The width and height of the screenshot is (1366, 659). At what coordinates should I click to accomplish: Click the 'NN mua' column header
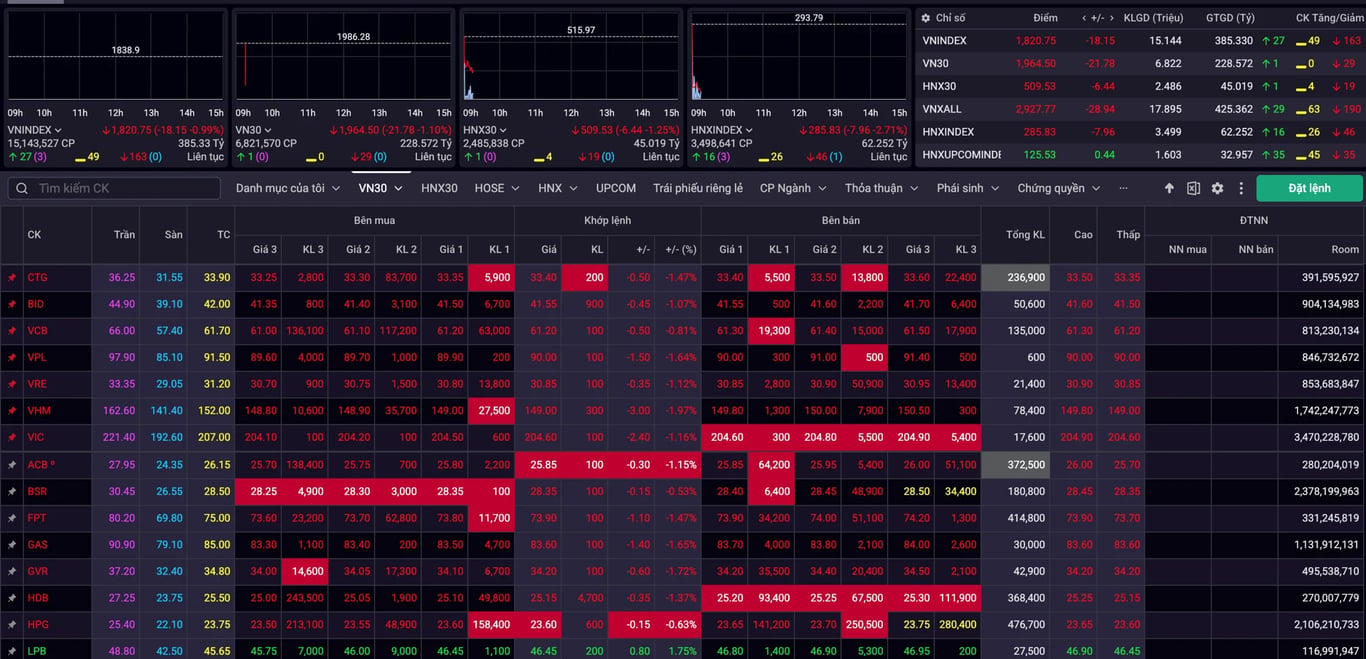pyautogui.click(x=1187, y=249)
